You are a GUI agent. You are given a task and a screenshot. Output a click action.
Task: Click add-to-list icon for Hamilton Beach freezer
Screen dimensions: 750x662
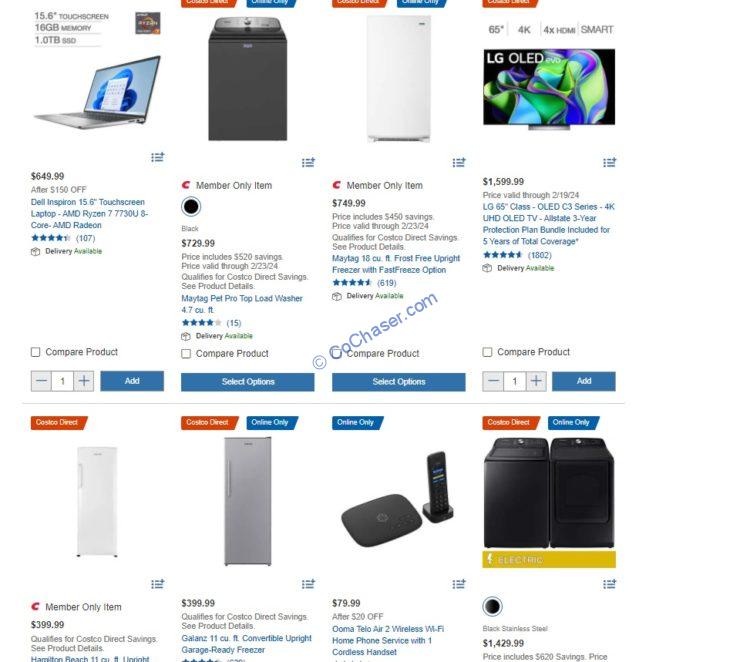[158, 584]
